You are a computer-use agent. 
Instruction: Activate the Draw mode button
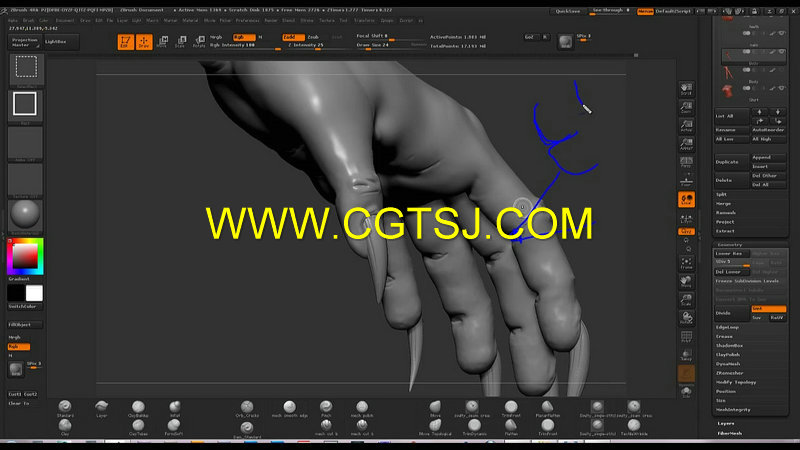[144, 42]
